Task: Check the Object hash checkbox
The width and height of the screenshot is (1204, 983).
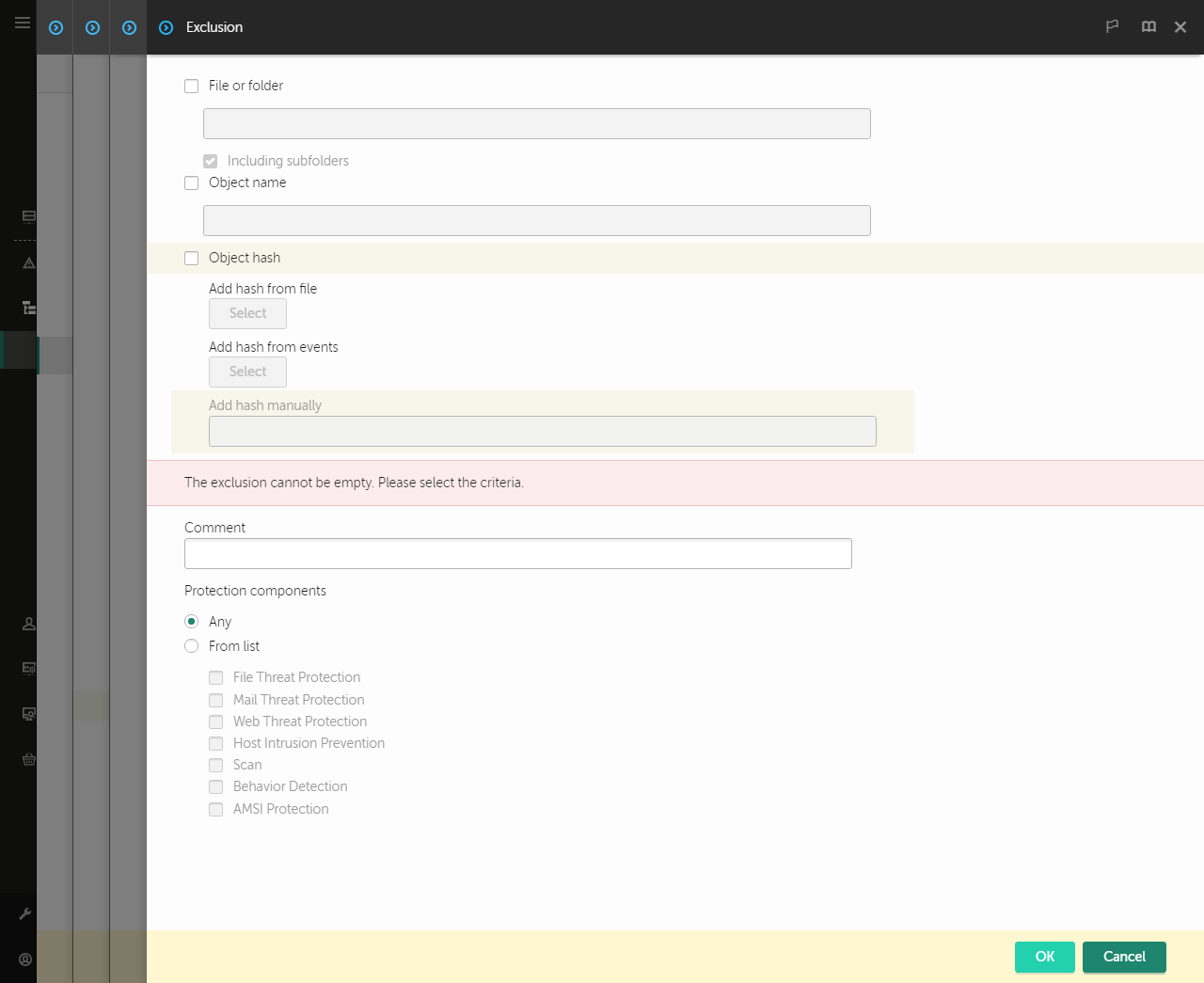Action: pos(191,258)
